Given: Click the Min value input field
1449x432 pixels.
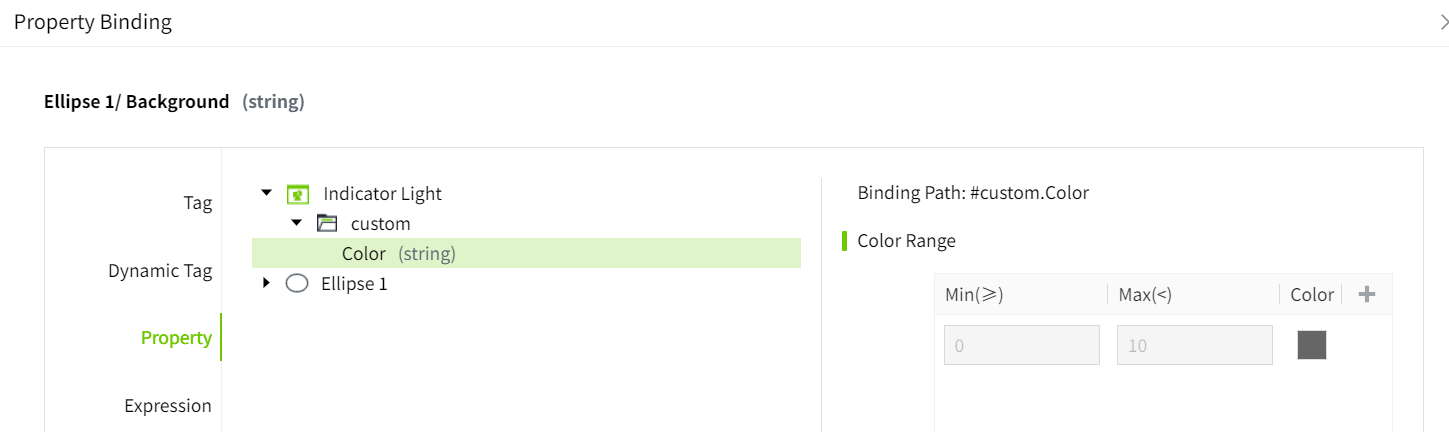Looking at the screenshot, I should 1021,345.
